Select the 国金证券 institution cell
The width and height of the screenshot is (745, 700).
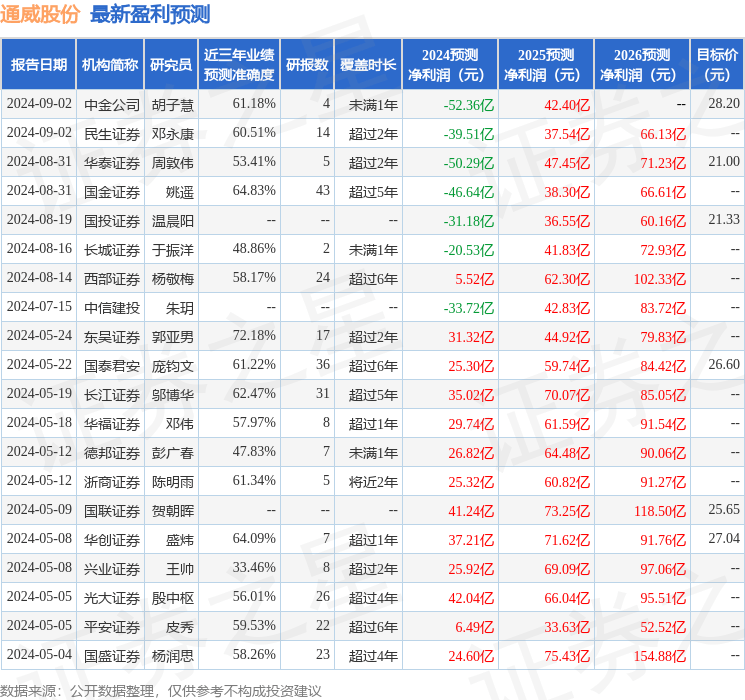click(x=112, y=192)
